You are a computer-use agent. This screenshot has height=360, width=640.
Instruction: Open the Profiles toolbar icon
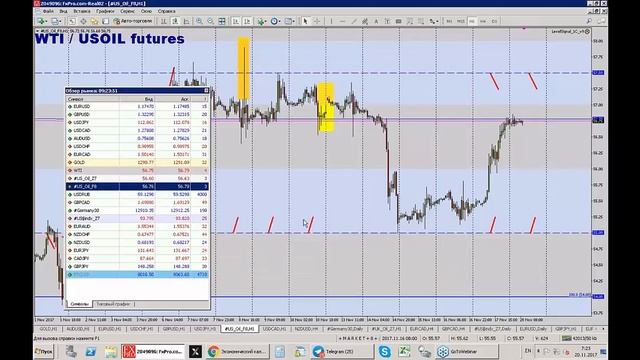click(56, 21)
